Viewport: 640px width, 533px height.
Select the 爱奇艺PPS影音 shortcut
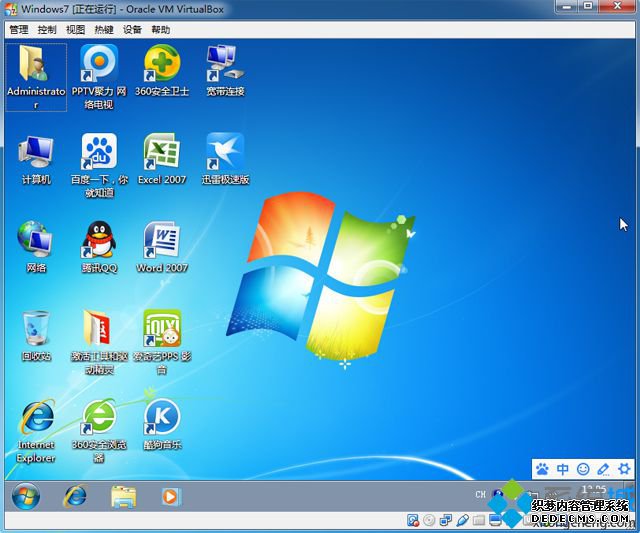[x=162, y=342]
